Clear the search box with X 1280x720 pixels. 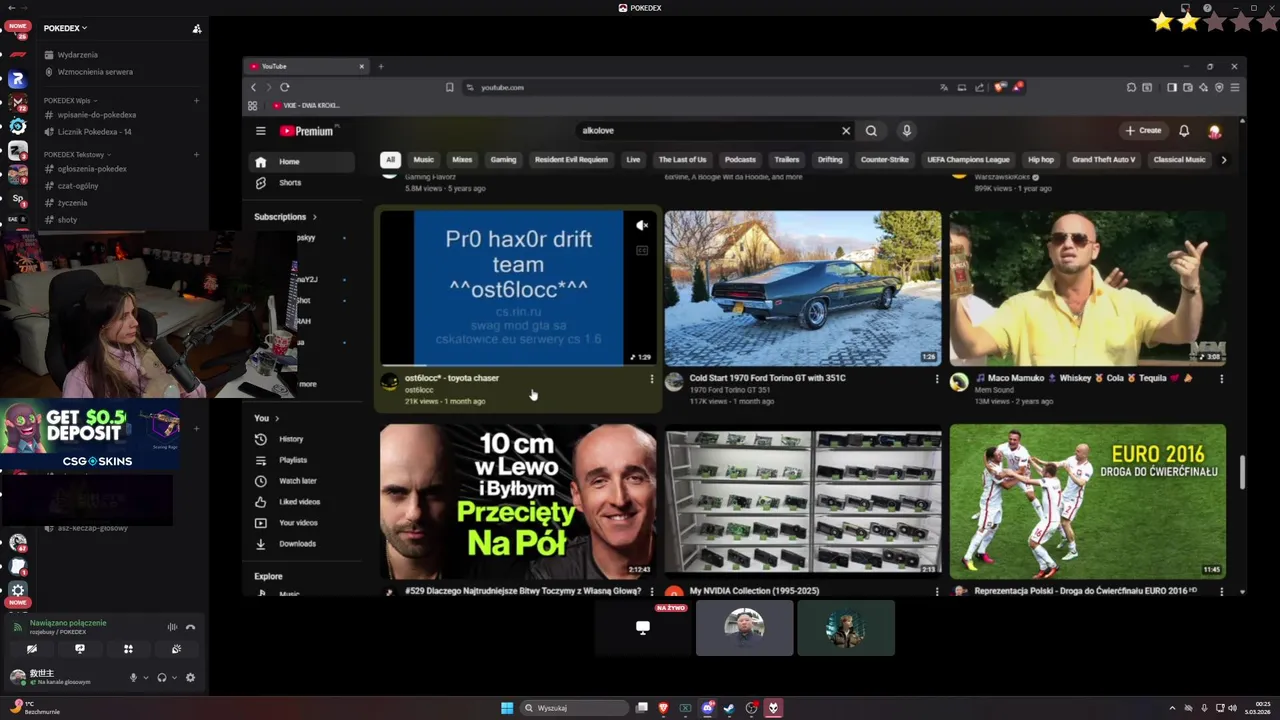pos(846,131)
